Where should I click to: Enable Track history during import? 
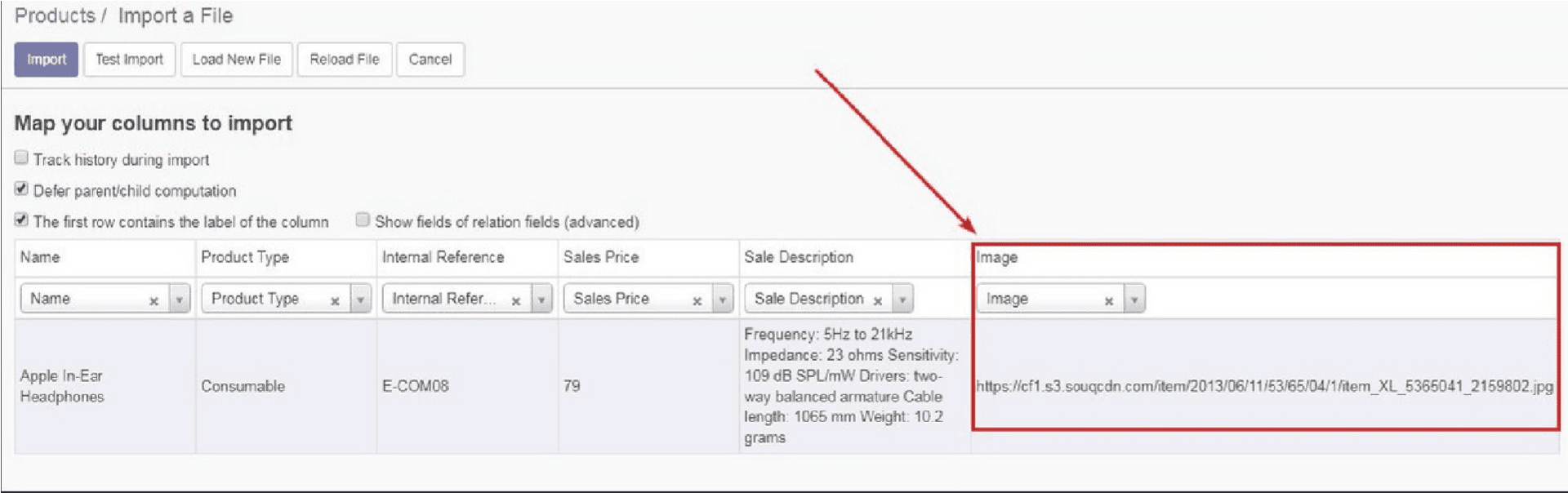pyautogui.click(x=21, y=158)
